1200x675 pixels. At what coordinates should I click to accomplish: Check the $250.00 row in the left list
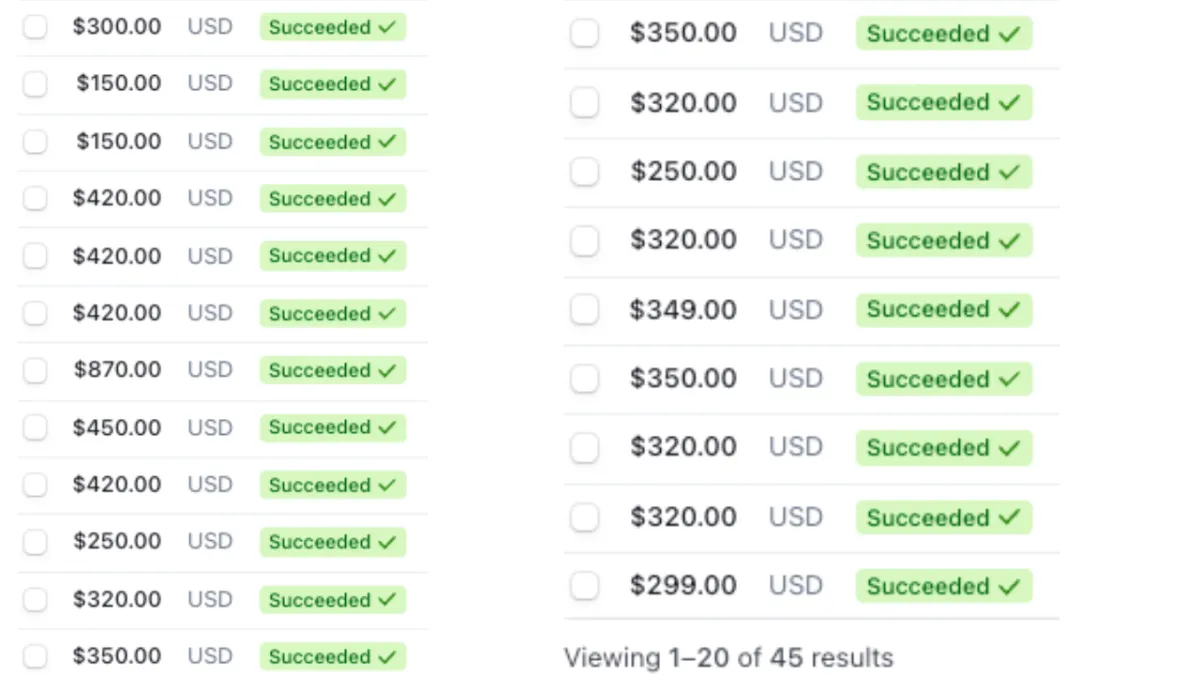pos(35,543)
